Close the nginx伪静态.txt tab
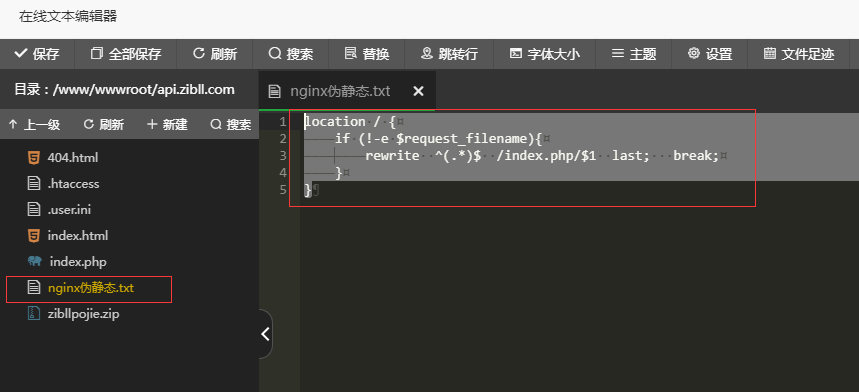This screenshot has height=392, width=859. click(418, 91)
